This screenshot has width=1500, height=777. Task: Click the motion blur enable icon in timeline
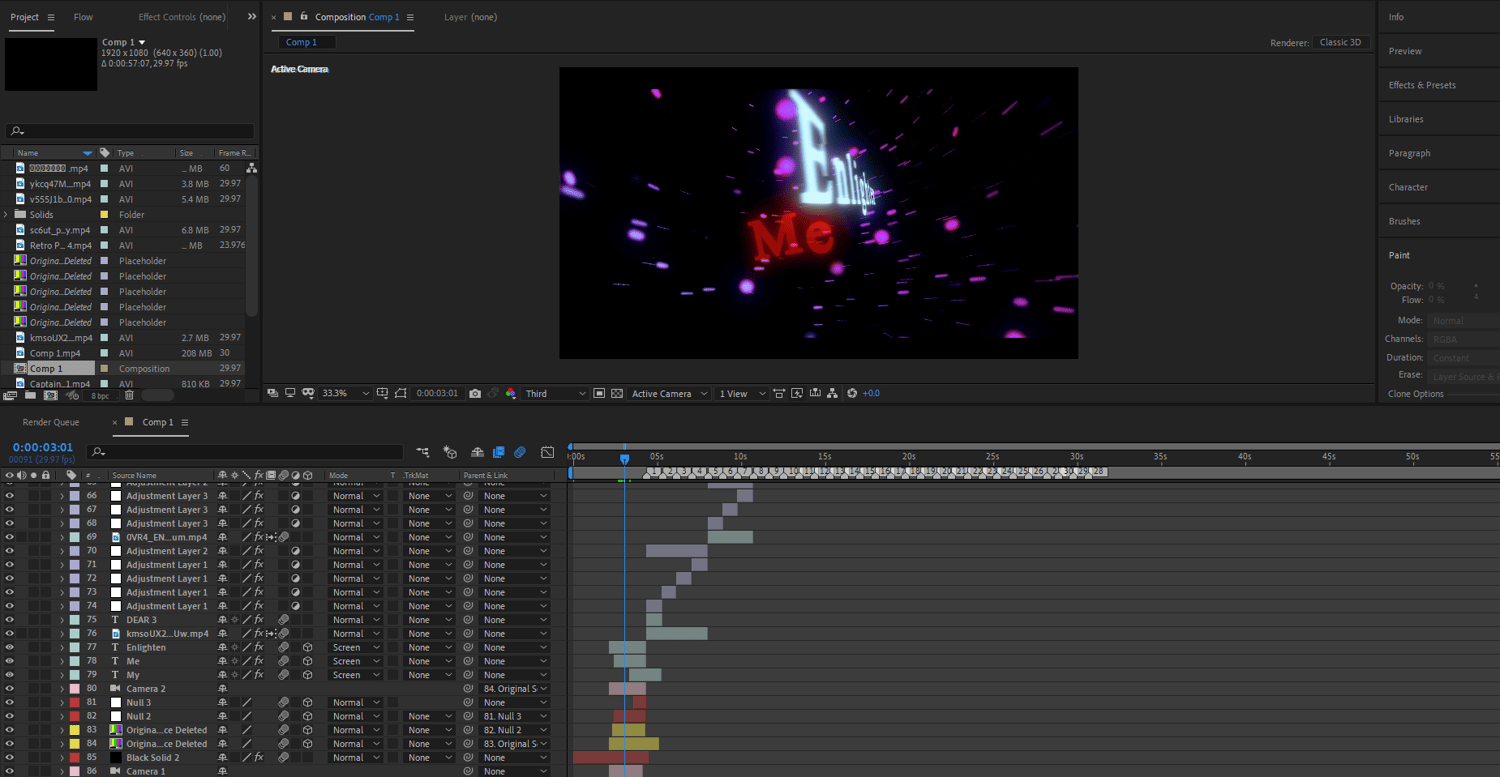(x=520, y=452)
